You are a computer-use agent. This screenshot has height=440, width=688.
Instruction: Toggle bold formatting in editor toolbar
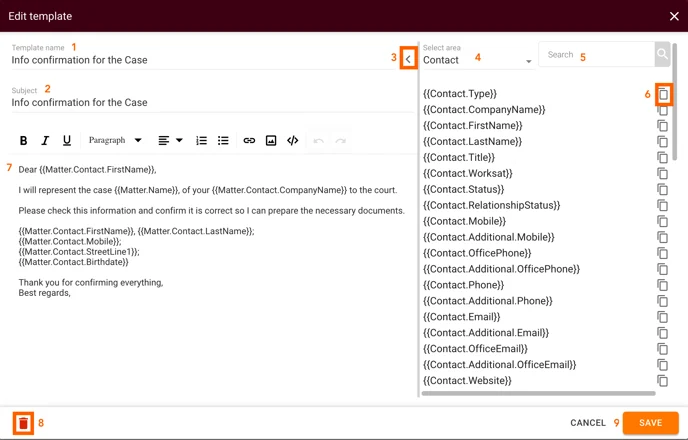(x=24, y=140)
